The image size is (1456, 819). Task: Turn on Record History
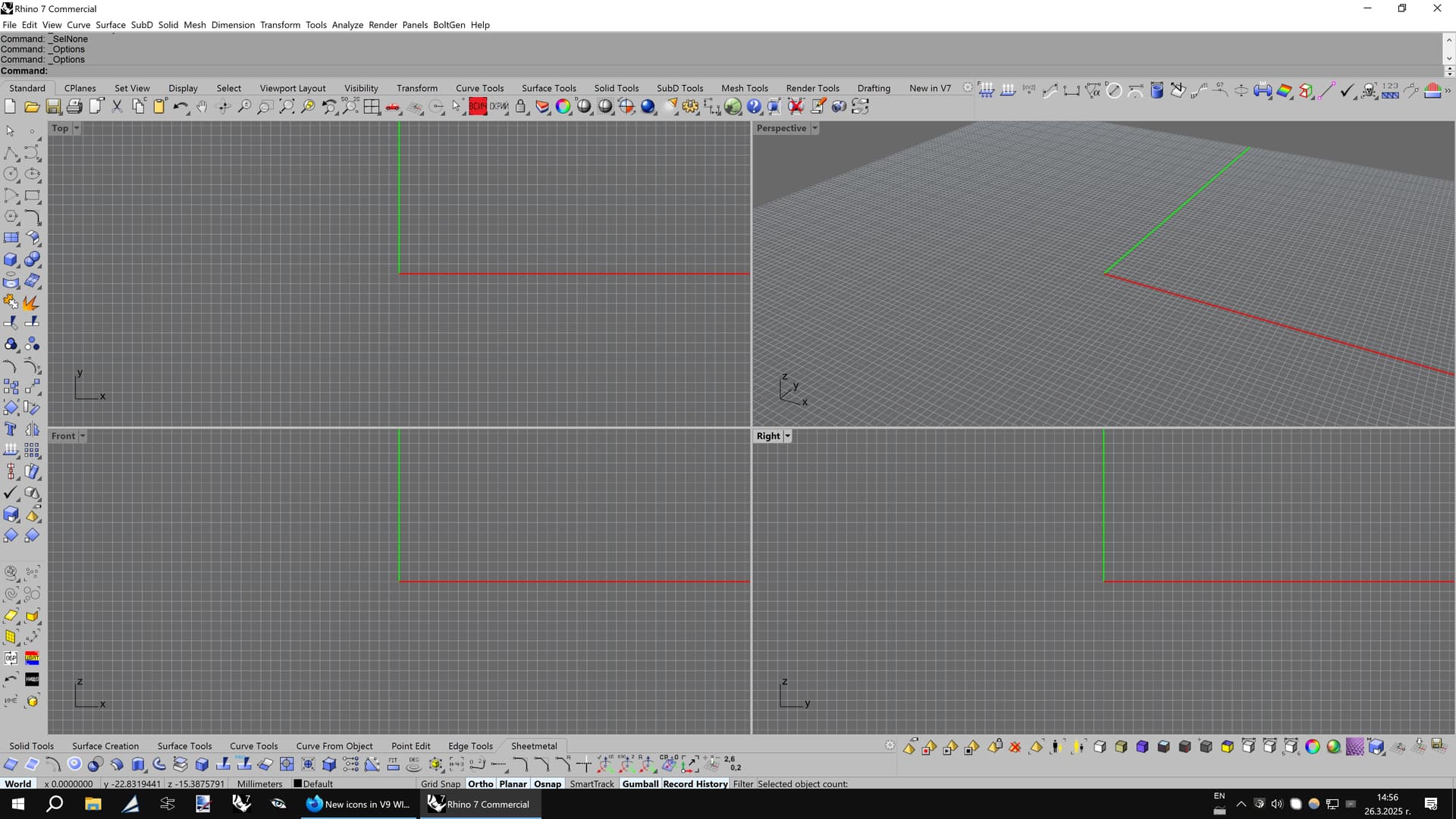(695, 783)
